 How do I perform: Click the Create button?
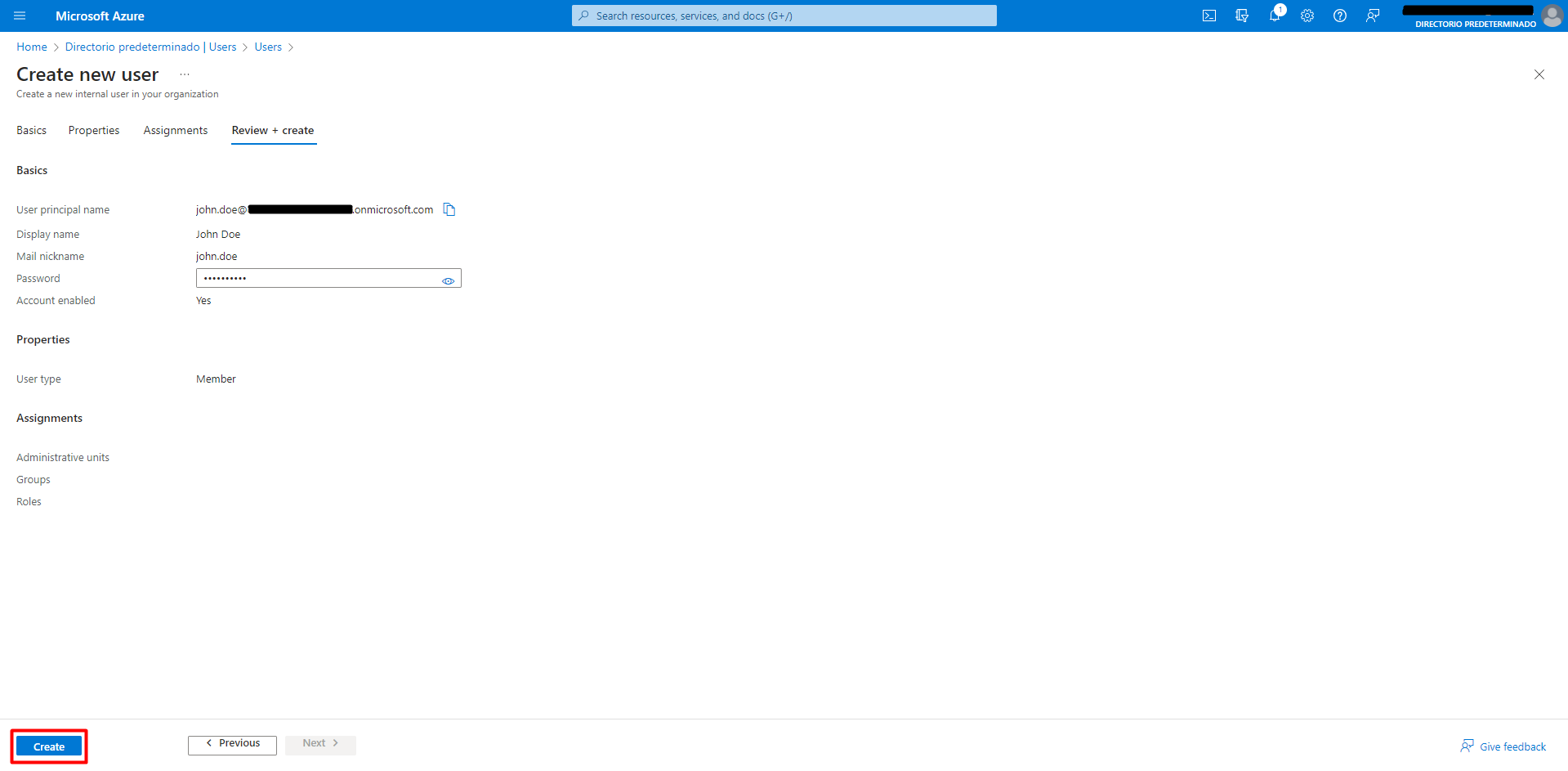tap(49, 746)
